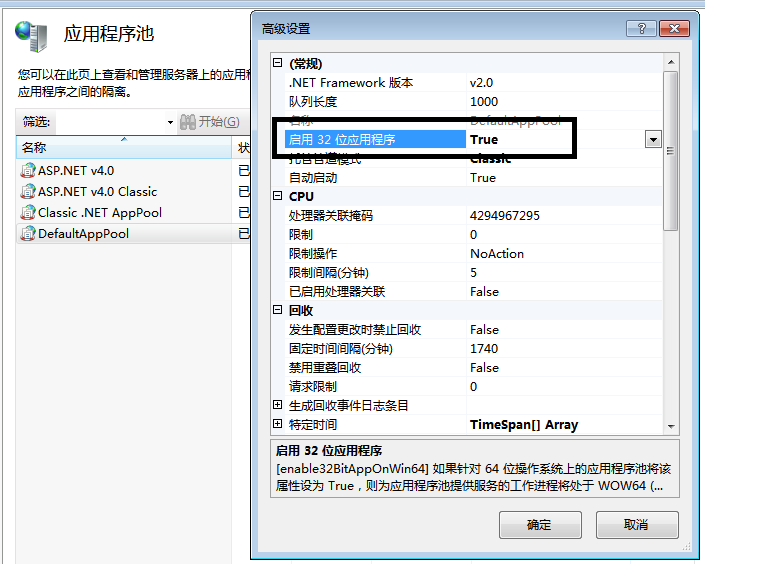
Task: Click the 1000 queue length value
Action: tap(484, 102)
